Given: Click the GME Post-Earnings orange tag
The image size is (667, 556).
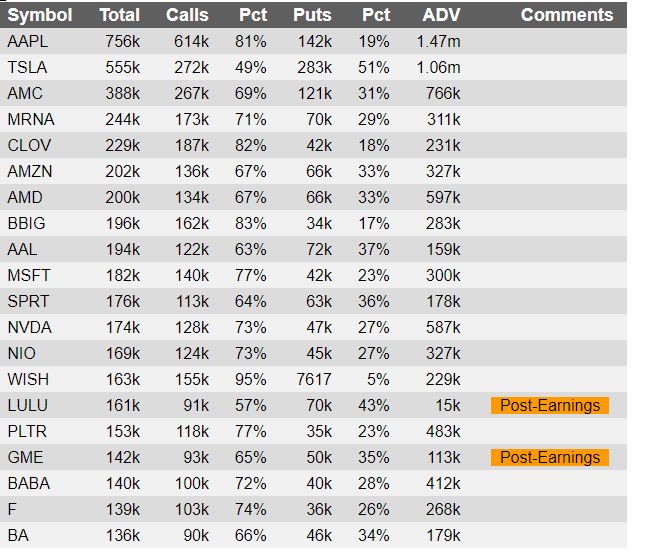Looking at the screenshot, I should (550, 457).
